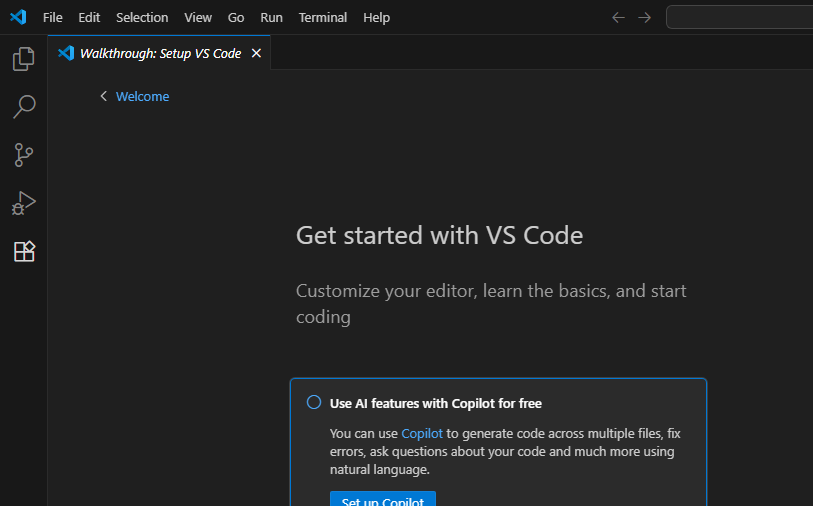813x506 pixels.
Task: Open the Terminal menu
Action: [x=323, y=17]
